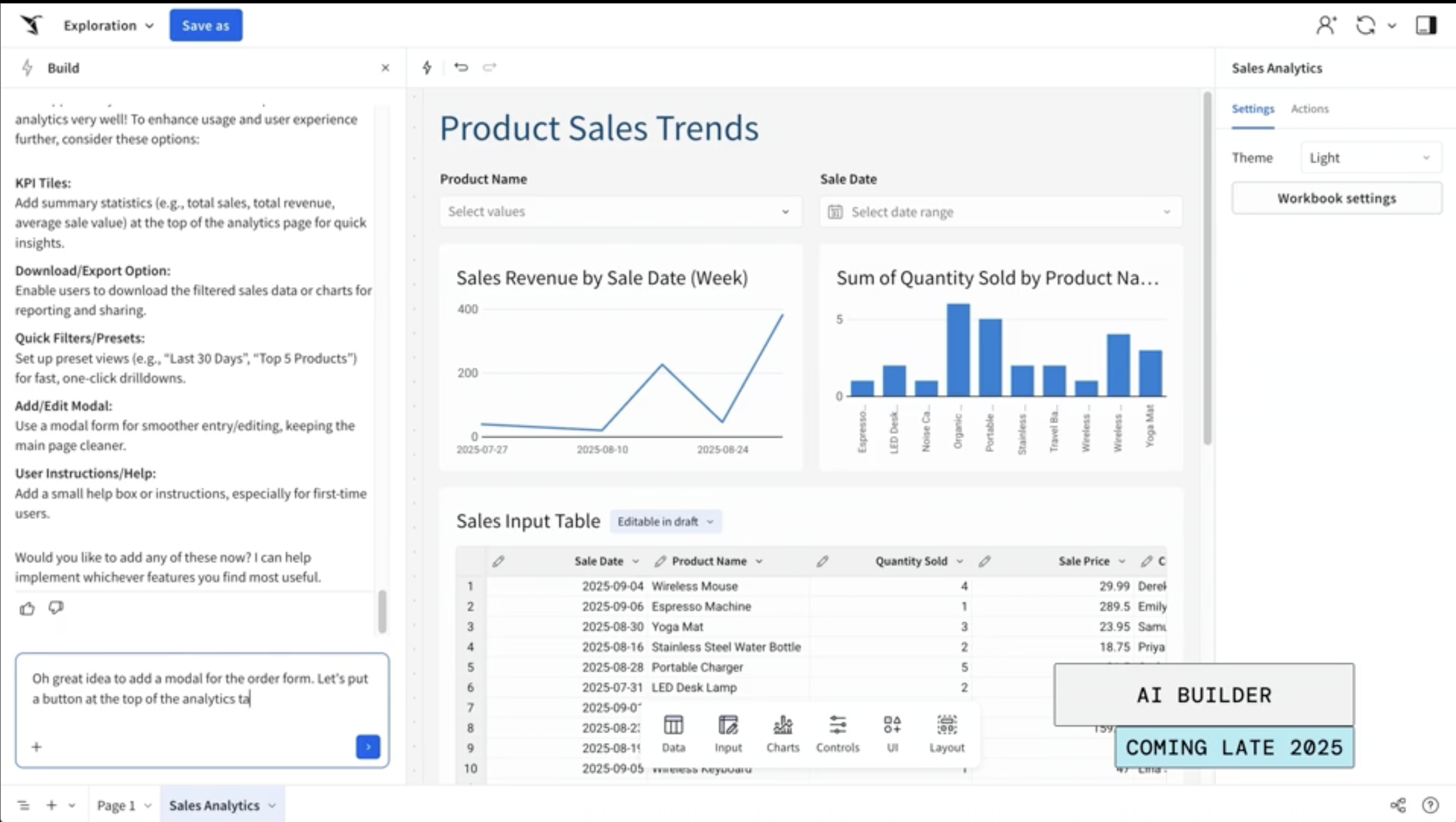Image resolution: width=1456 pixels, height=822 pixels.
Task: Toggle the right side panel icon
Action: [x=1426, y=26]
